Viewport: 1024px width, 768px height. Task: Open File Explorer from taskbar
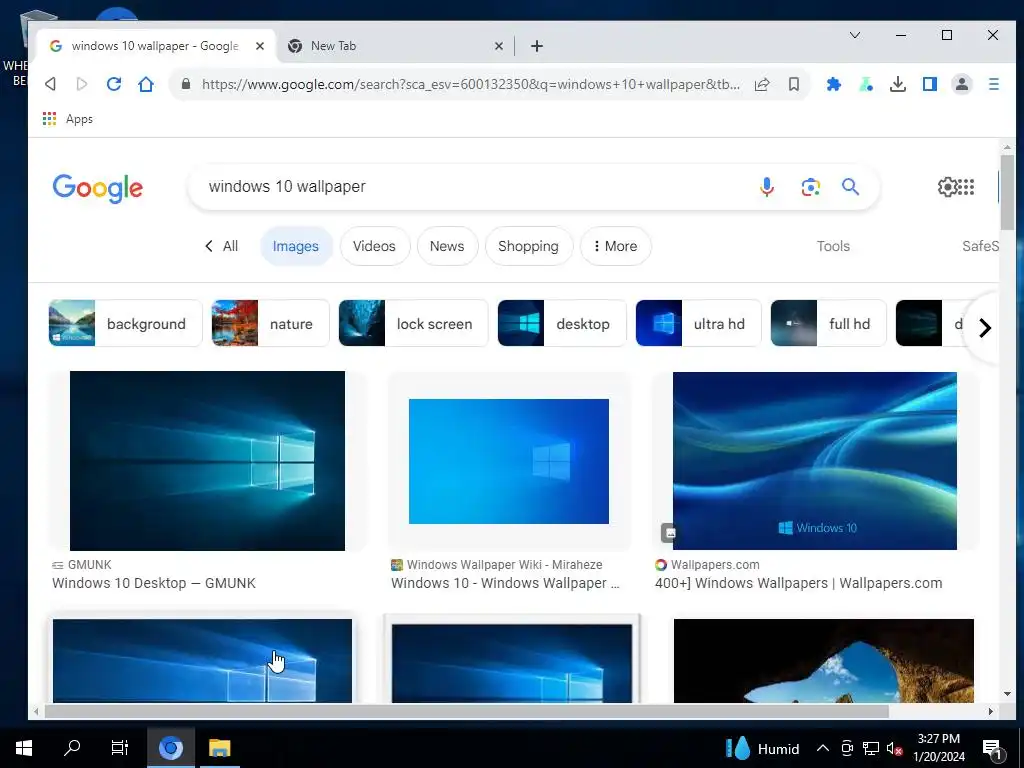(x=219, y=748)
